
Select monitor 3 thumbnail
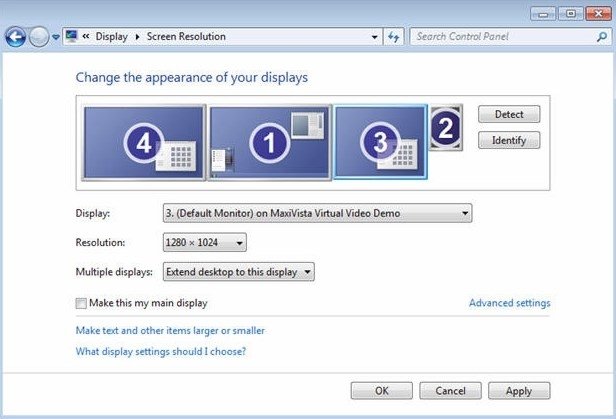click(x=380, y=142)
